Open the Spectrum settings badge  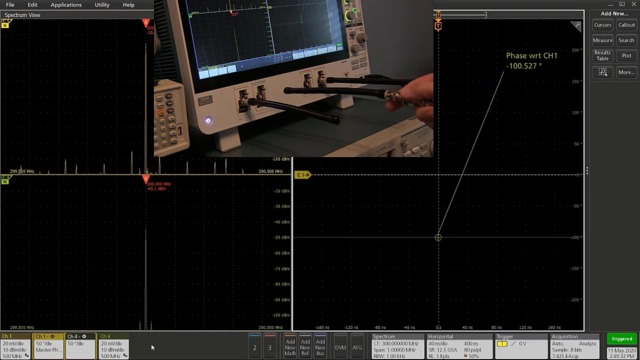pyautogui.click(x=397, y=347)
